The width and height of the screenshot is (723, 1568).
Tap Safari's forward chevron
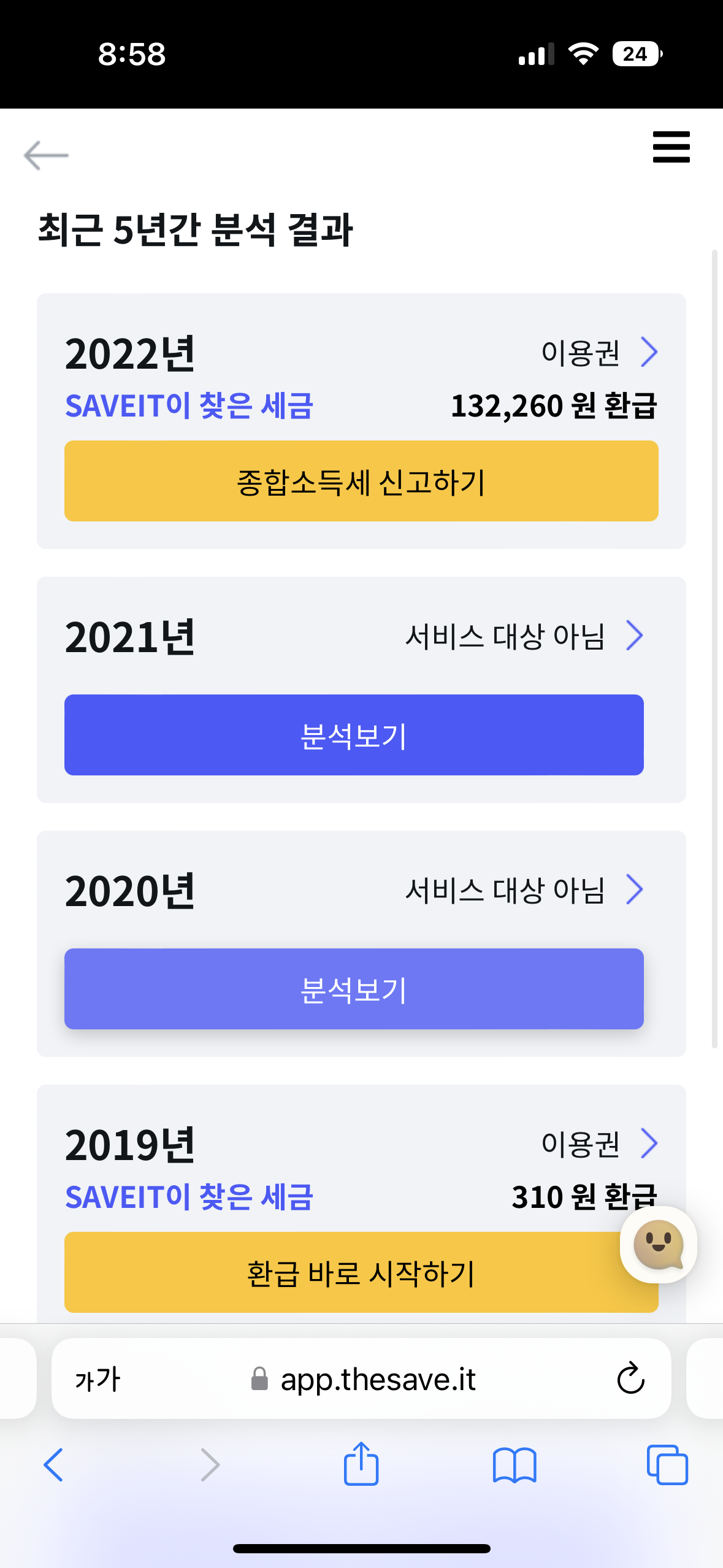click(x=210, y=1465)
